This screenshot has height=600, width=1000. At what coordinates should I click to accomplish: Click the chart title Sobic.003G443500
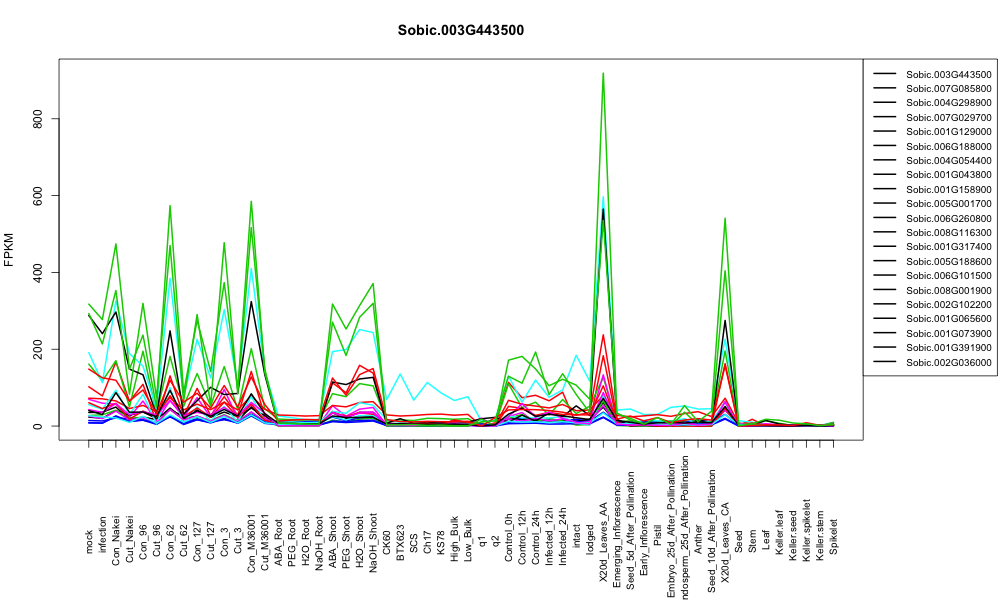tap(460, 31)
